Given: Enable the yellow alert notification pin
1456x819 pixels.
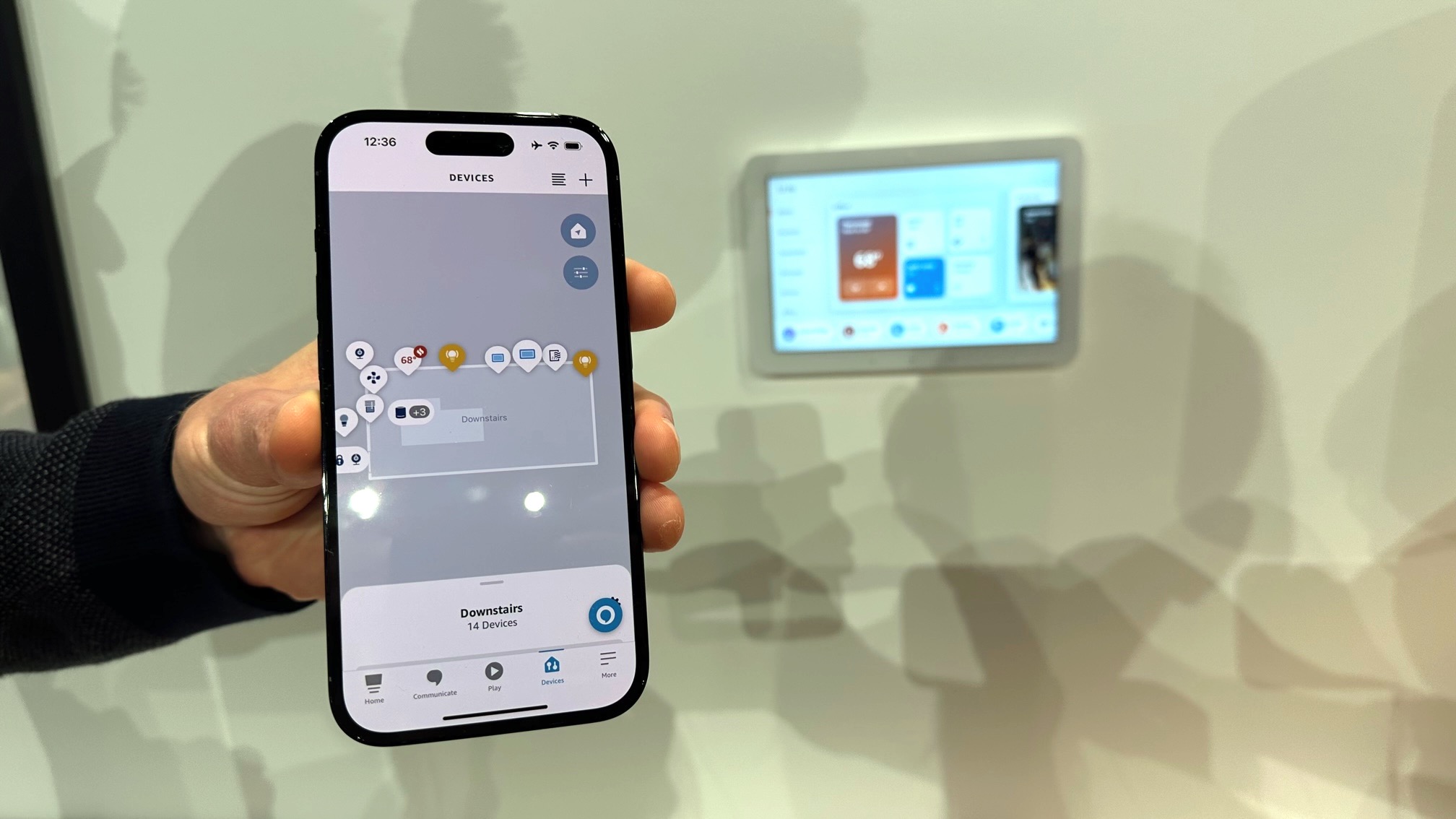Looking at the screenshot, I should point(451,355).
